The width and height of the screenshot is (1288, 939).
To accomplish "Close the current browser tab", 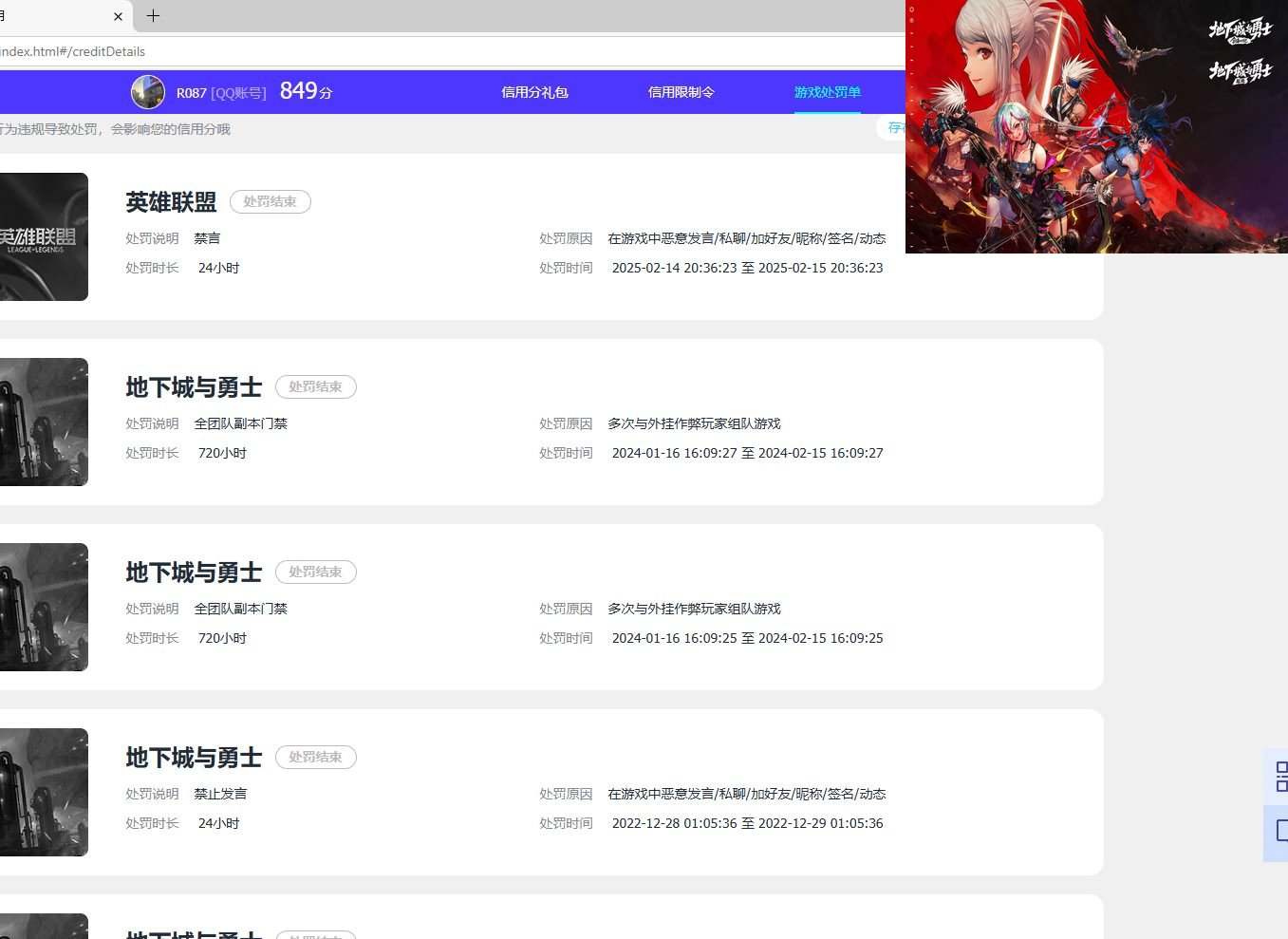I will point(118,16).
